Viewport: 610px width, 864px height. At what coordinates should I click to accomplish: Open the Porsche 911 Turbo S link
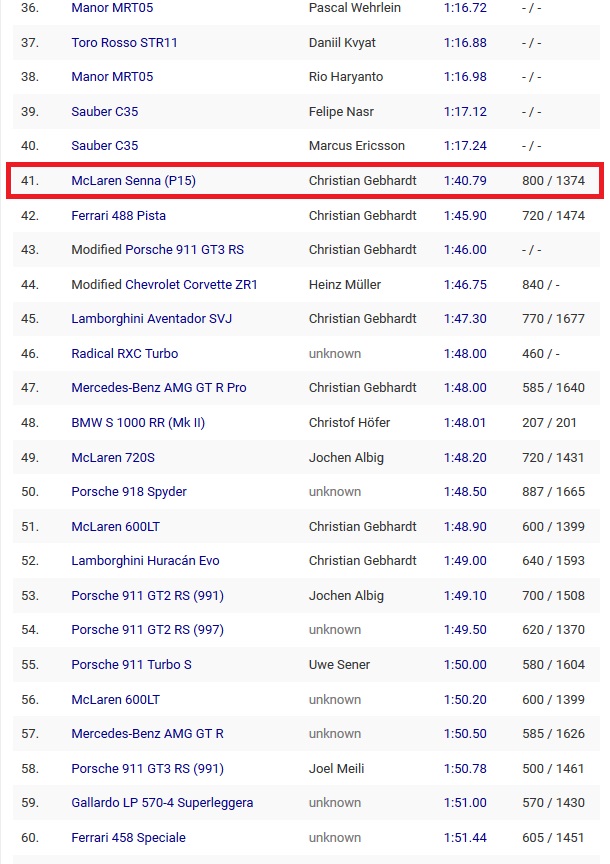point(131,665)
